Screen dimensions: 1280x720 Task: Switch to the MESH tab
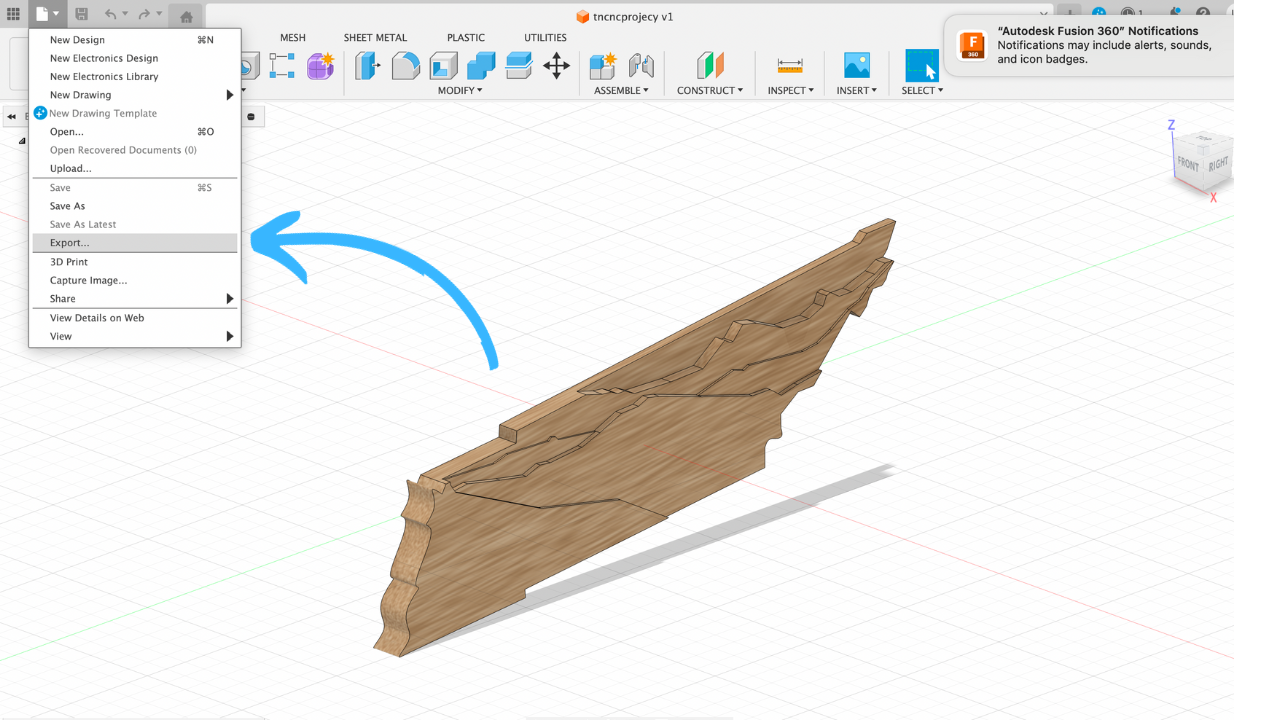(x=293, y=38)
